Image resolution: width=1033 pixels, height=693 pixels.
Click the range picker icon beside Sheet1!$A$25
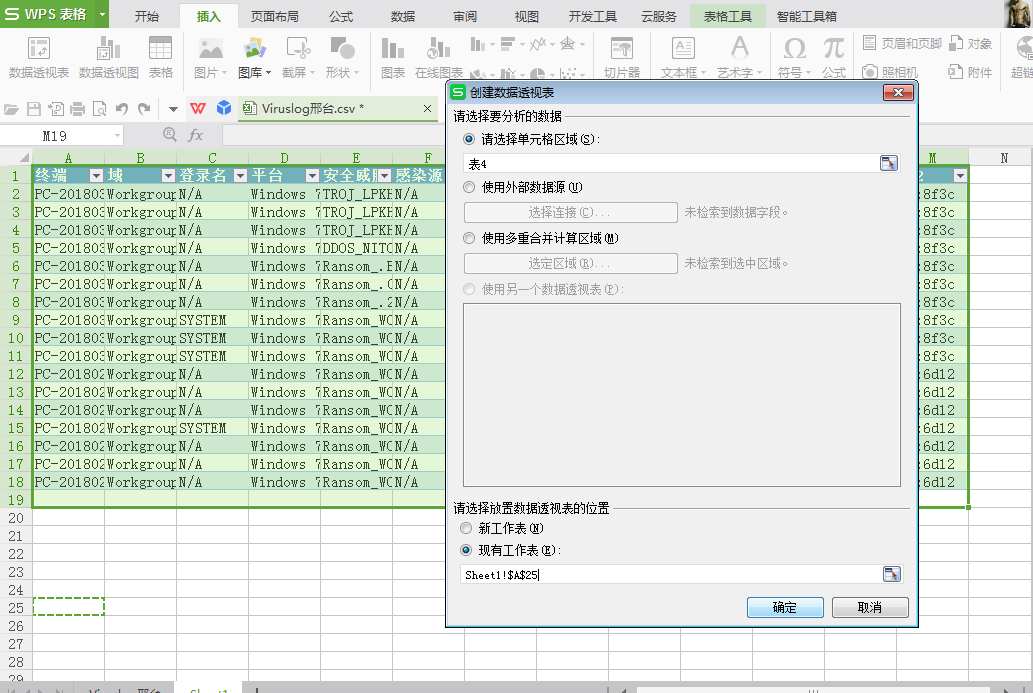(x=891, y=574)
